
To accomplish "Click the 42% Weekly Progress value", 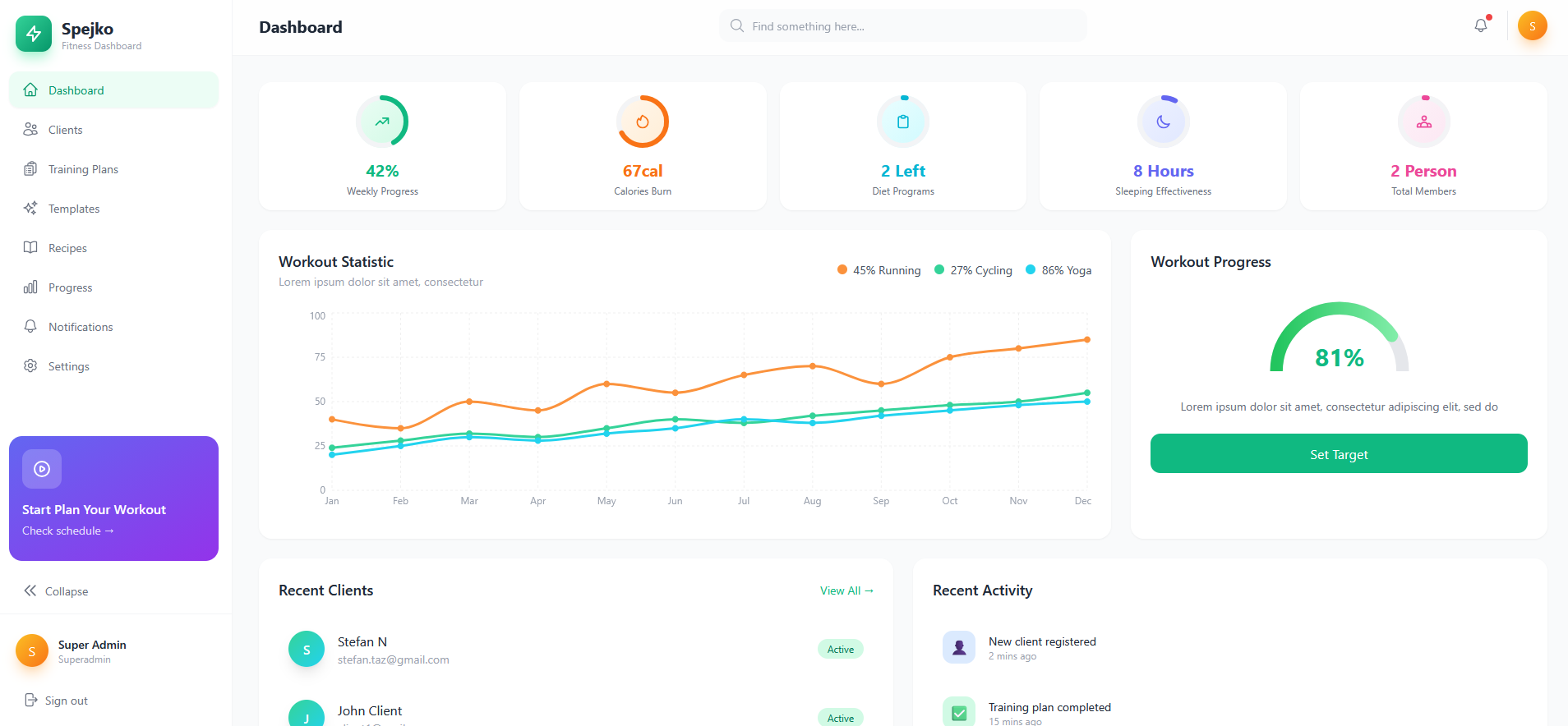I will [x=382, y=171].
